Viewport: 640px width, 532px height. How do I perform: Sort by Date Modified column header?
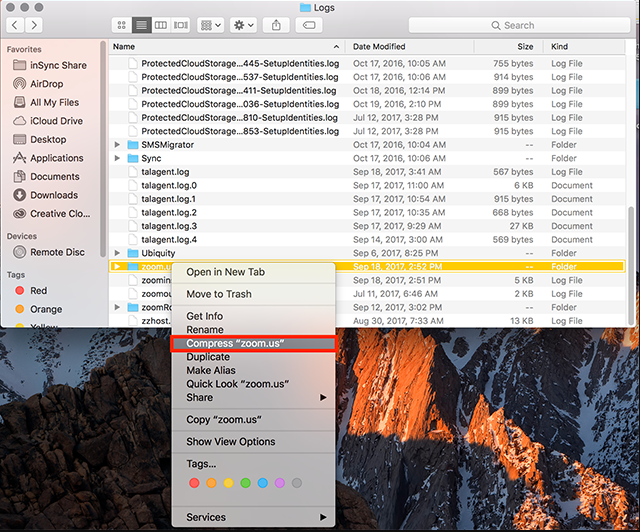(409, 47)
